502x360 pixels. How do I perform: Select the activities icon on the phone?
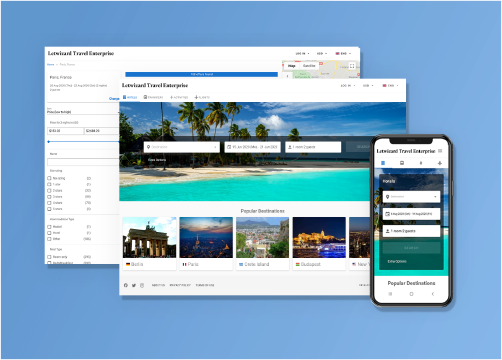click(421, 163)
